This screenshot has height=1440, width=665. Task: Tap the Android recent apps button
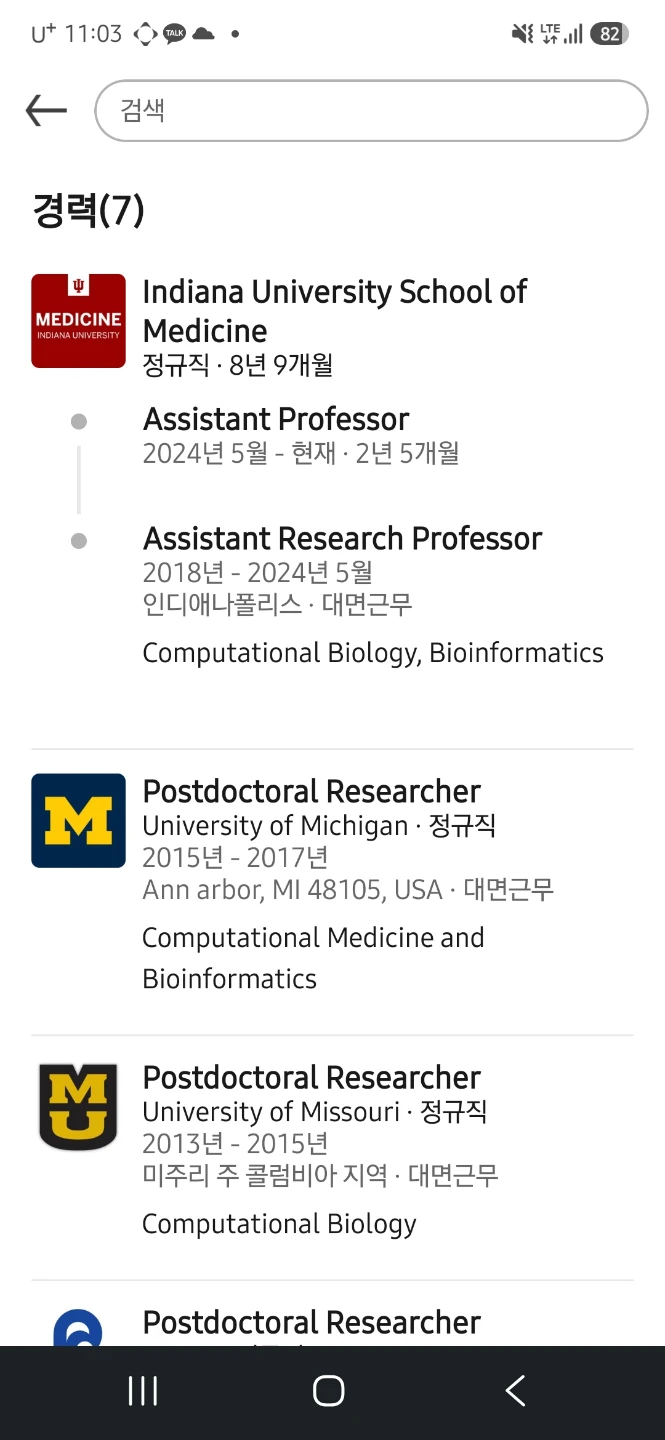pos(143,1391)
